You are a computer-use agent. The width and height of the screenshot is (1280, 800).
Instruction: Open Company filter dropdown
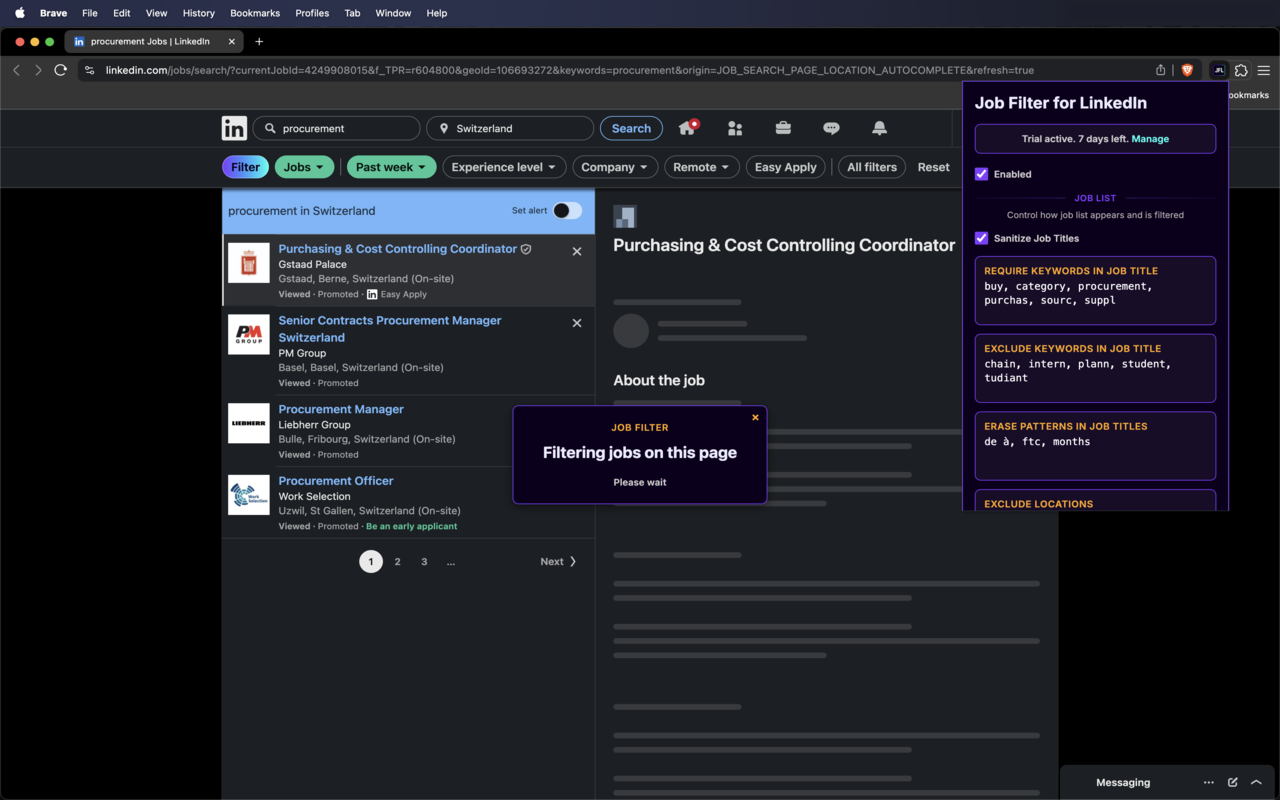(x=615, y=167)
